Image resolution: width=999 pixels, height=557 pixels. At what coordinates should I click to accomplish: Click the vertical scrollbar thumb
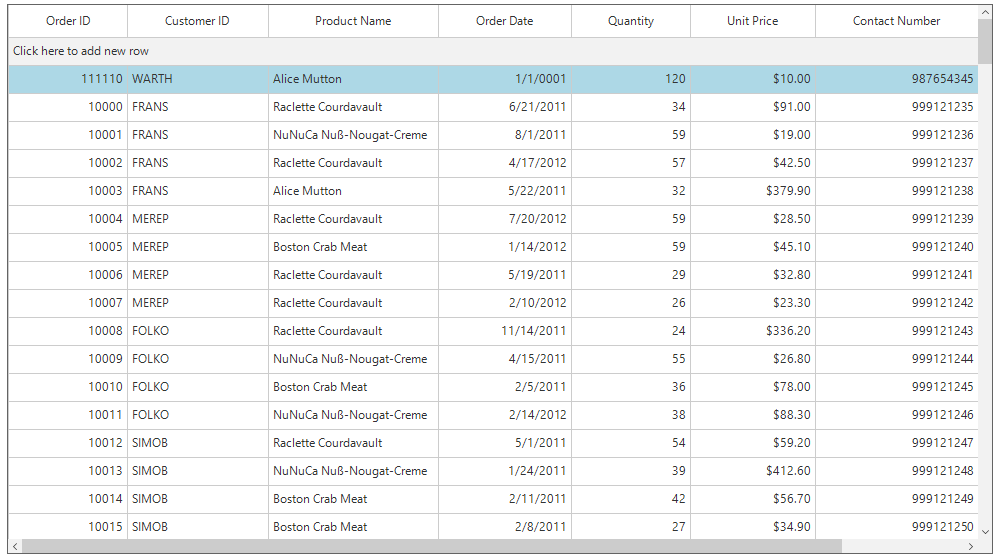point(986,41)
